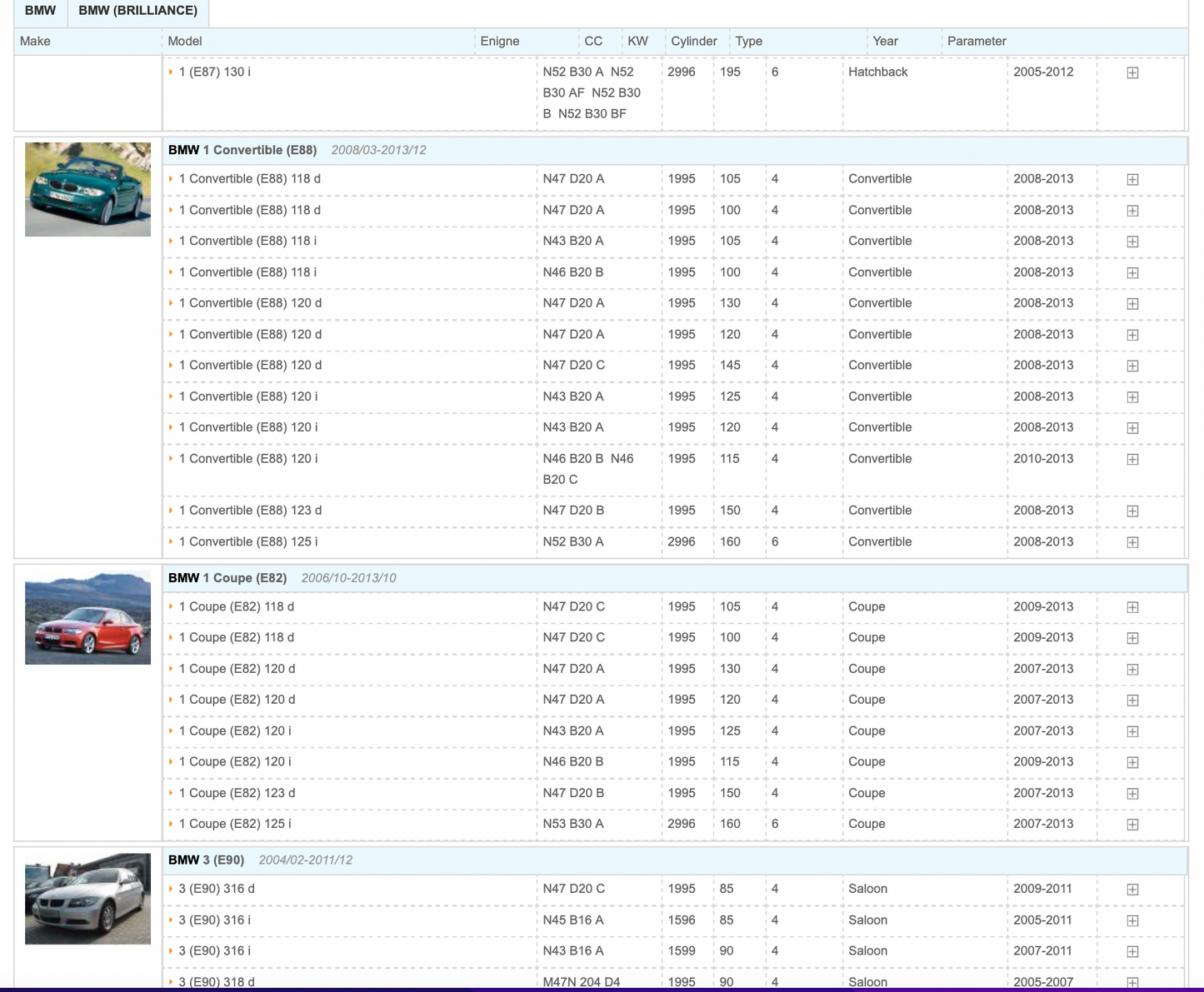Click plus icon for 316 i N43 B16 A
Image resolution: width=1204 pixels, height=992 pixels.
point(1132,951)
